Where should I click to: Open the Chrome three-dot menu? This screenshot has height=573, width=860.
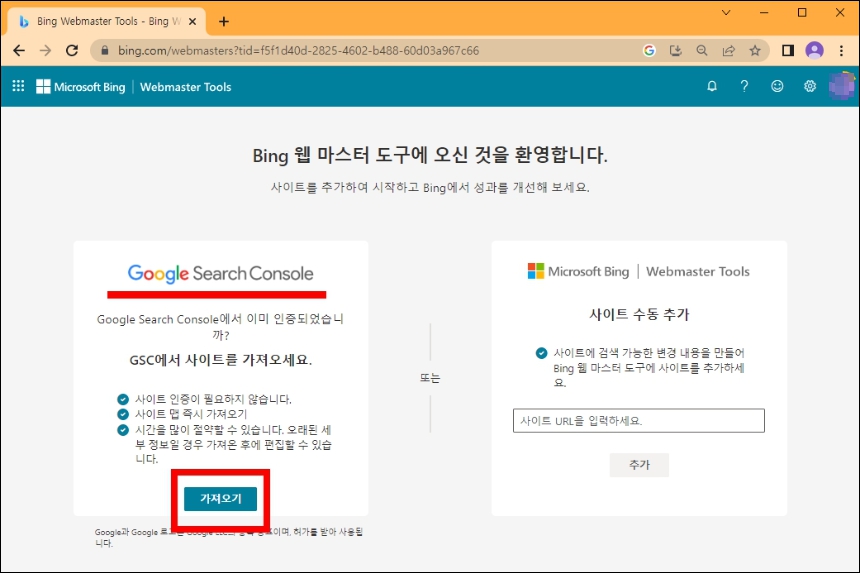click(x=841, y=50)
